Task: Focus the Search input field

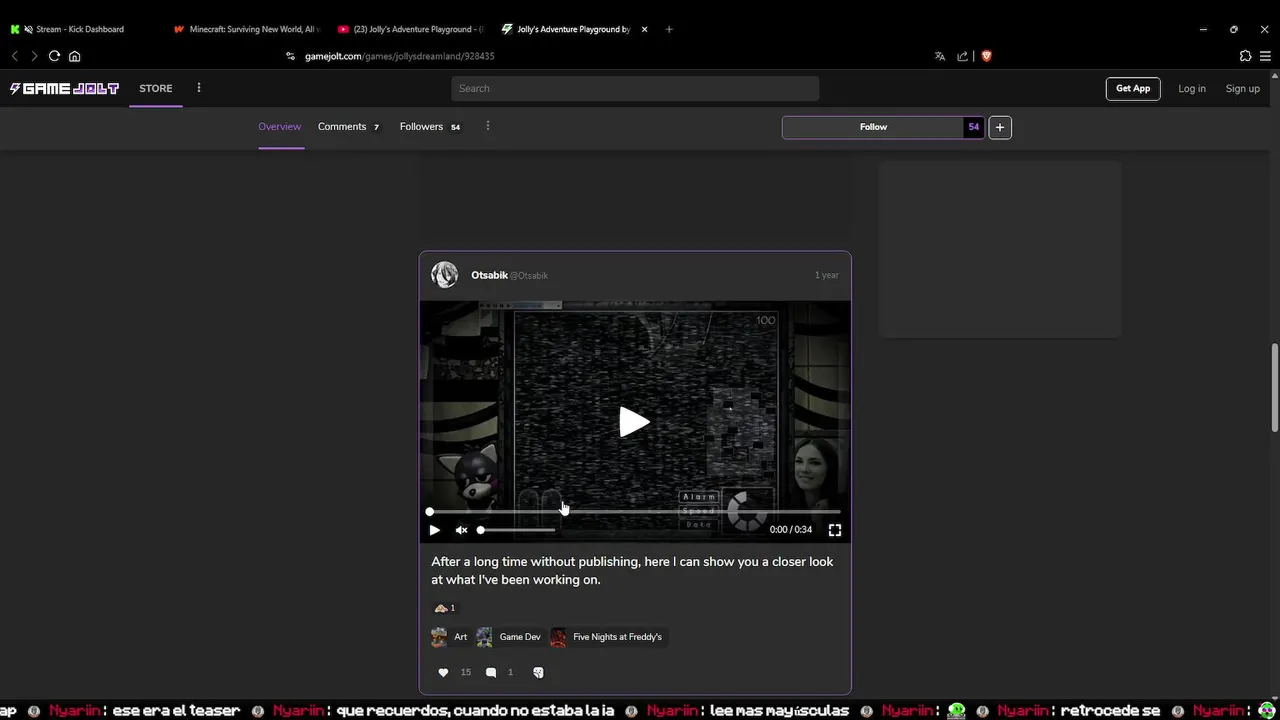Action: 635,88
